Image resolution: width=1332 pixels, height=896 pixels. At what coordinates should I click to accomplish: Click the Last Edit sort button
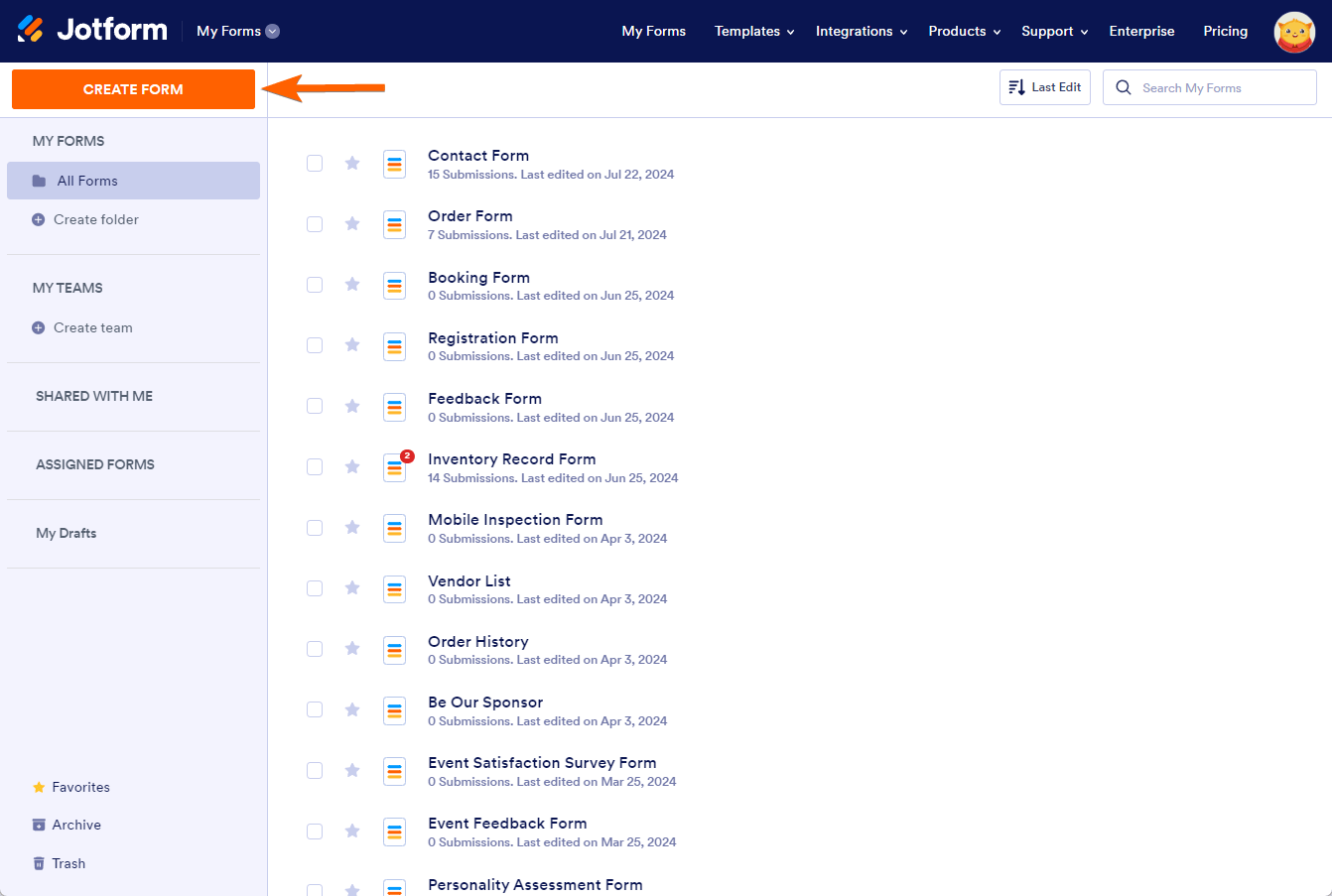coord(1045,87)
